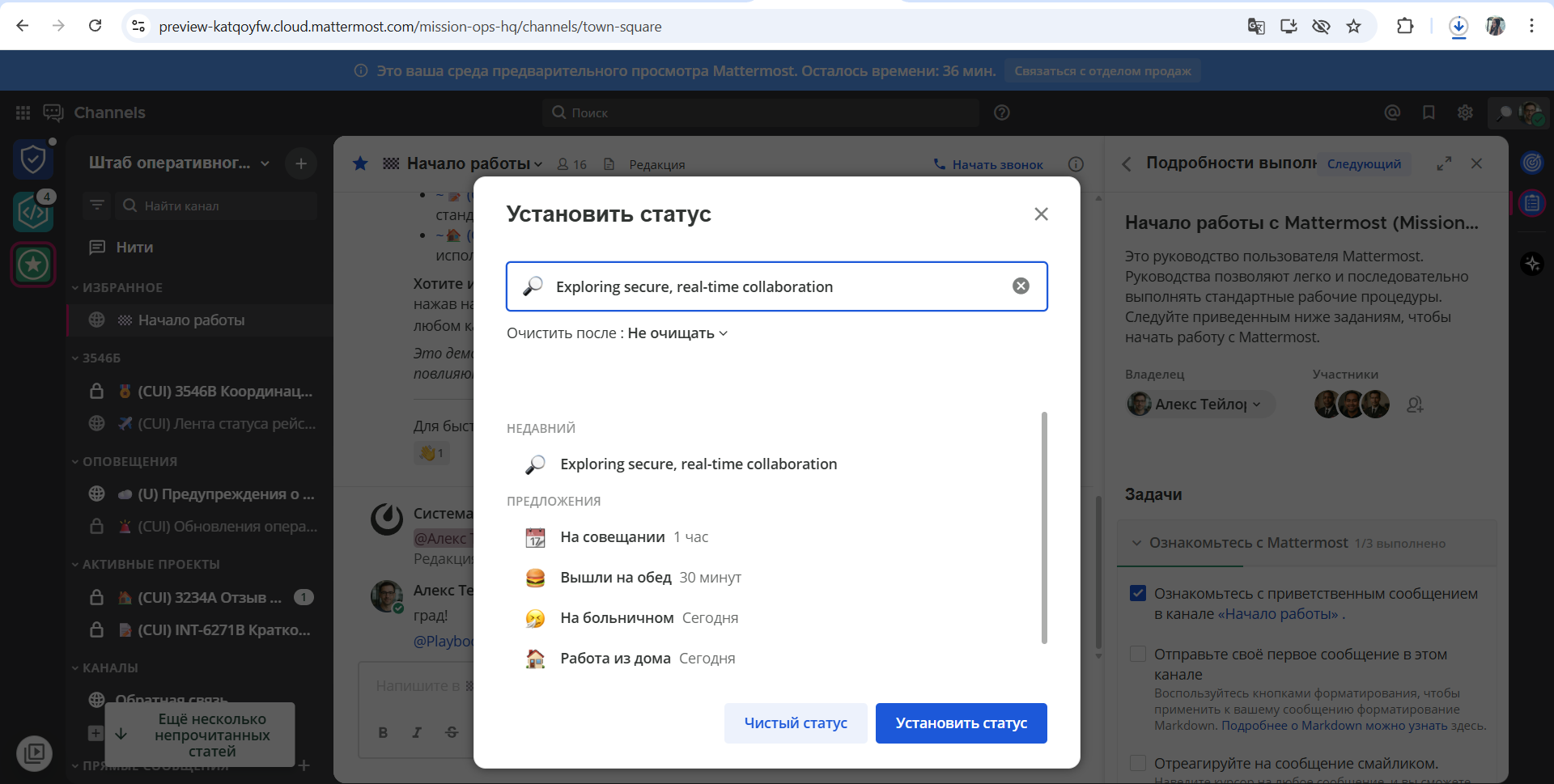1554x784 pixels.
Task: Uncheck the welcome message task checkbox
Action: [x=1138, y=593]
